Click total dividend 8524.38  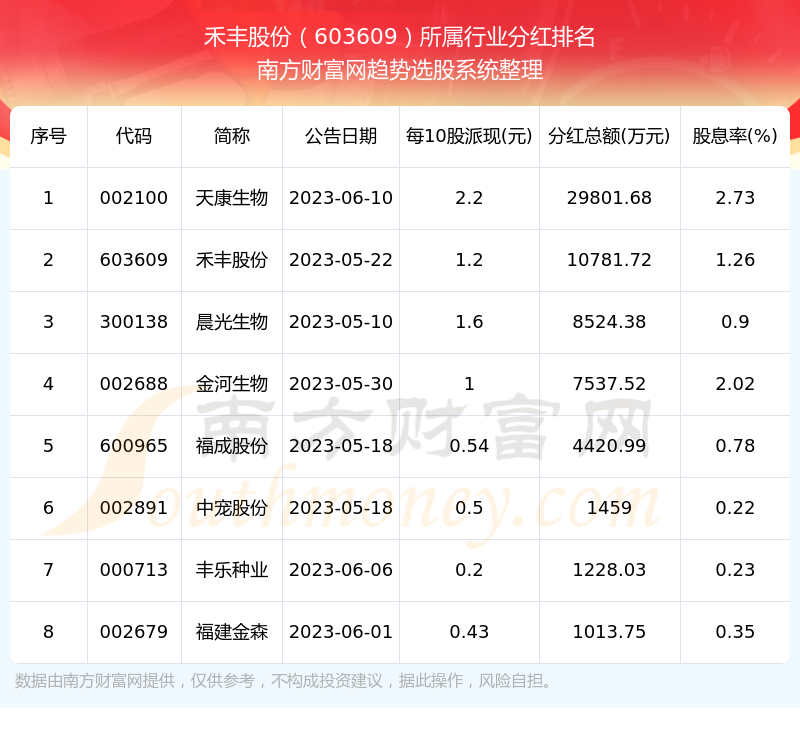(609, 322)
